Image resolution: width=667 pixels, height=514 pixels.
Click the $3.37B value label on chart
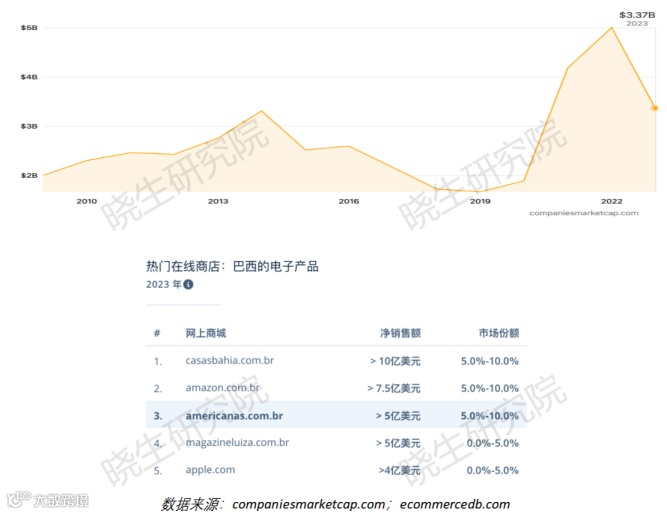(637, 15)
